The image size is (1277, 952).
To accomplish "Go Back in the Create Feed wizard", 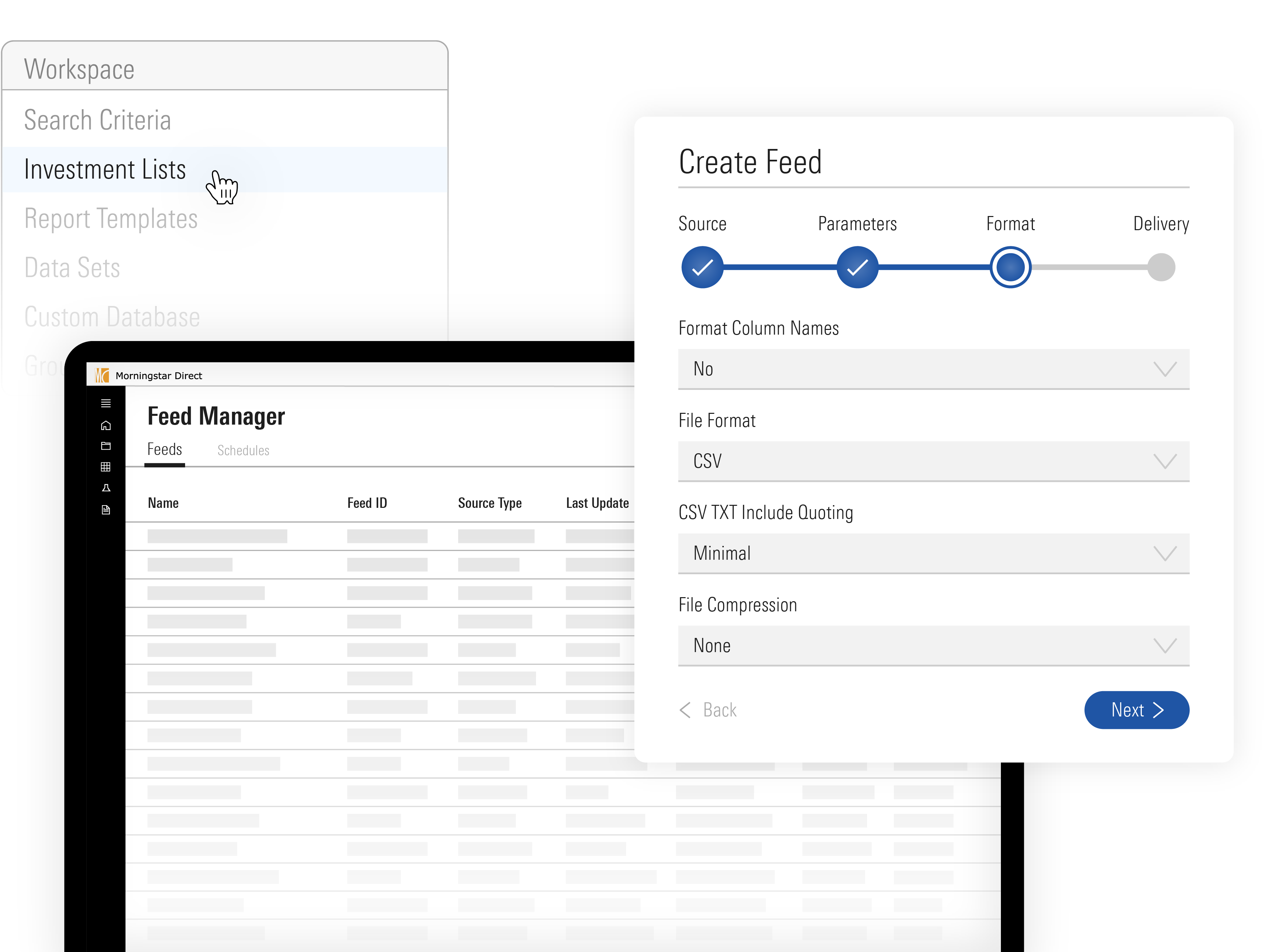I will pyautogui.click(x=708, y=710).
